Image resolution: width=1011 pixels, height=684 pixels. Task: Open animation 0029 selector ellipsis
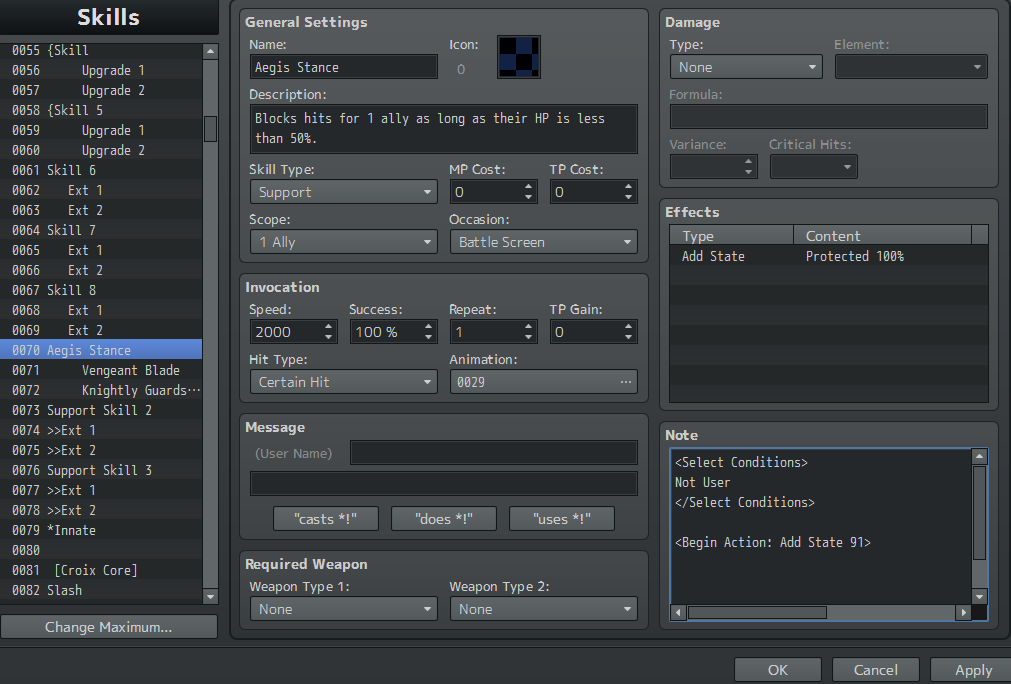(x=625, y=382)
